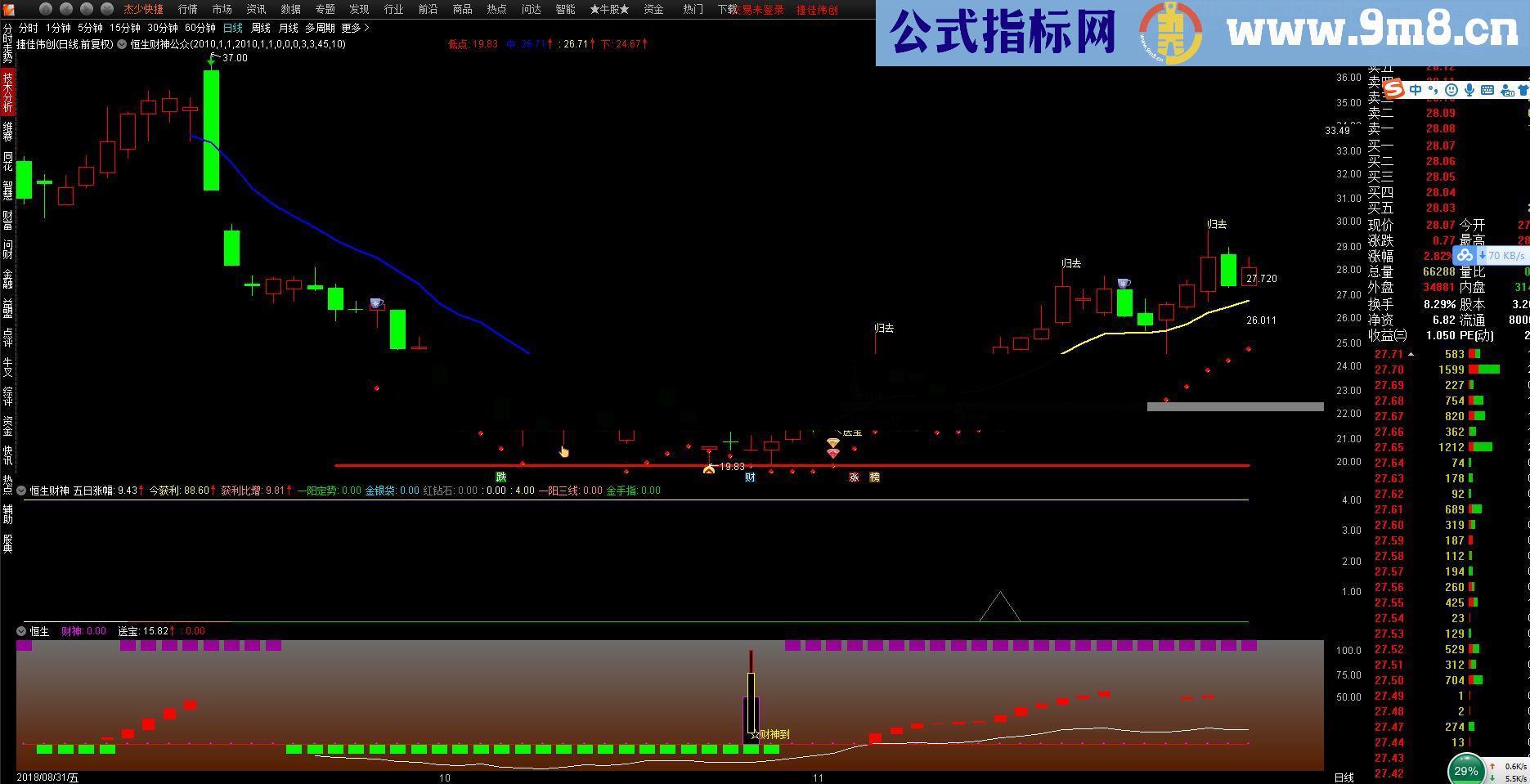Open 点评 in left sidebar
Viewport: 1530px width, 784px height.
7,337
